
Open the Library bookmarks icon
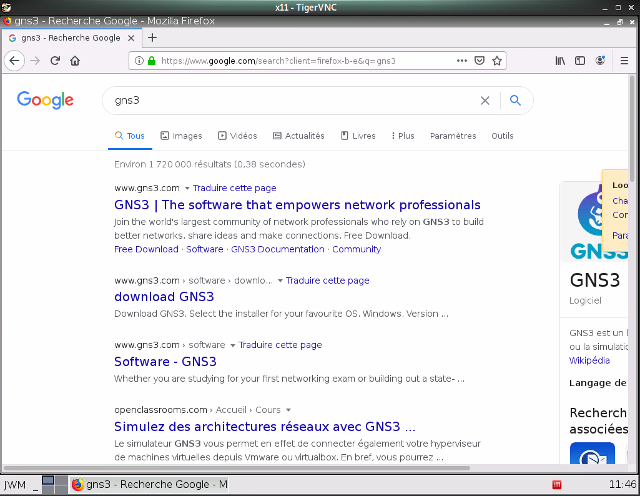coord(560,61)
